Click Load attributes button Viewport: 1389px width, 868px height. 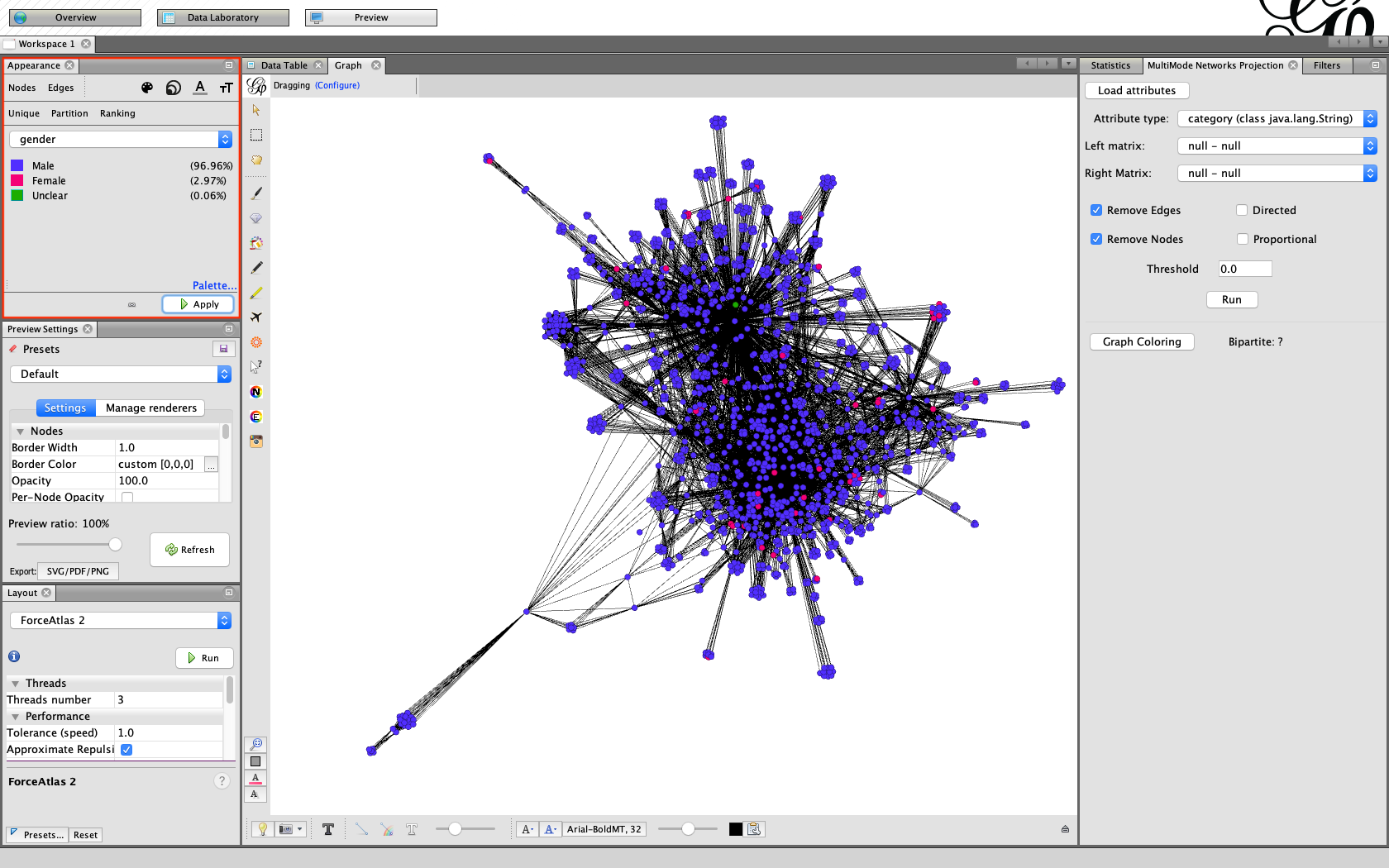pyautogui.click(x=1137, y=90)
